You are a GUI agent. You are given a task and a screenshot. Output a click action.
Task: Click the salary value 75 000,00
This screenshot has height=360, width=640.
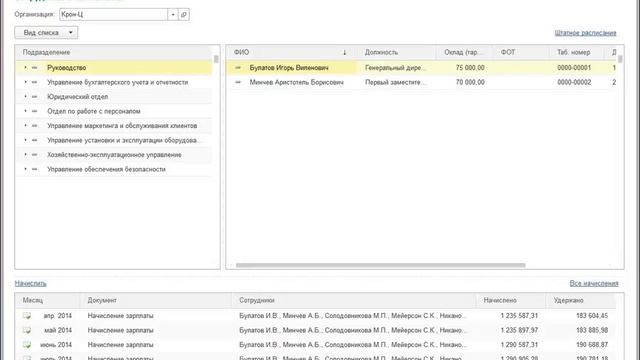[470, 68]
